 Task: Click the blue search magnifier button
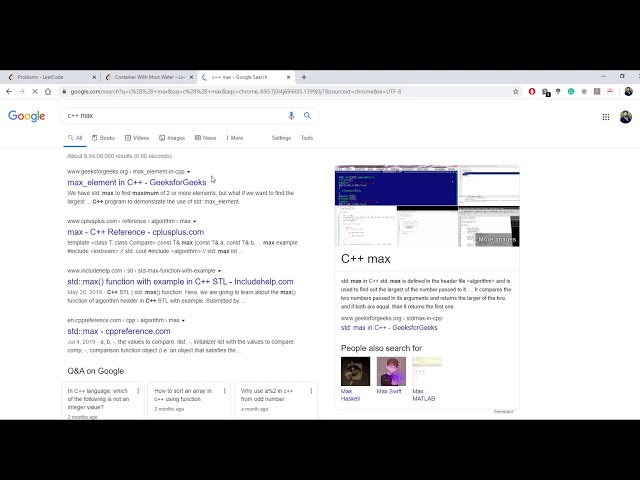tap(307, 116)
